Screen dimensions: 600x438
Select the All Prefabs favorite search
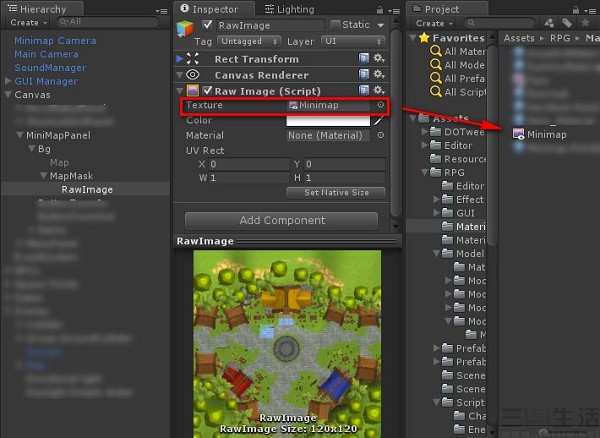click(457, 79)
